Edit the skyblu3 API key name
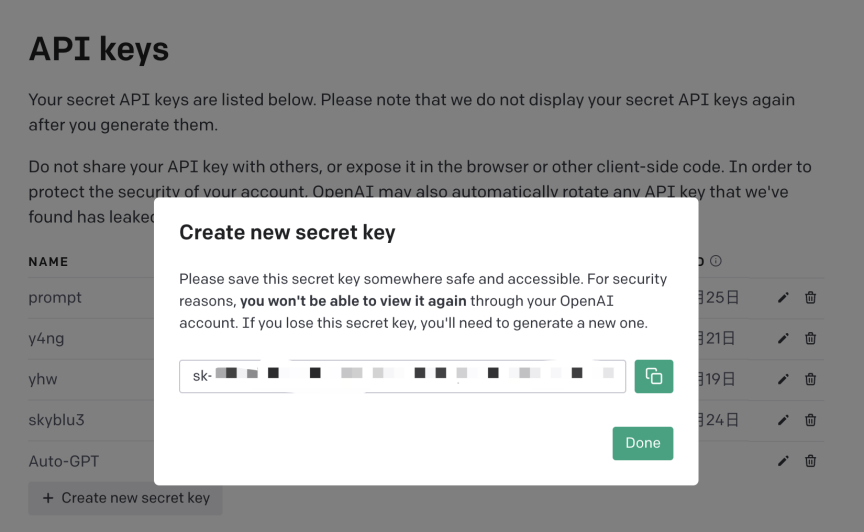This screenshot has height=532, width=864. 783,420
